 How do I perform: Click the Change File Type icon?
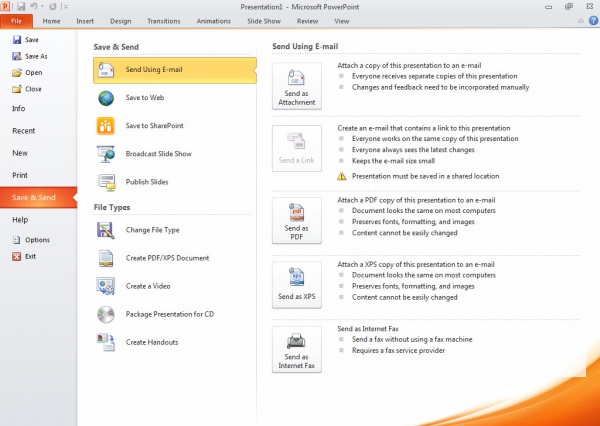coord(106,230)
